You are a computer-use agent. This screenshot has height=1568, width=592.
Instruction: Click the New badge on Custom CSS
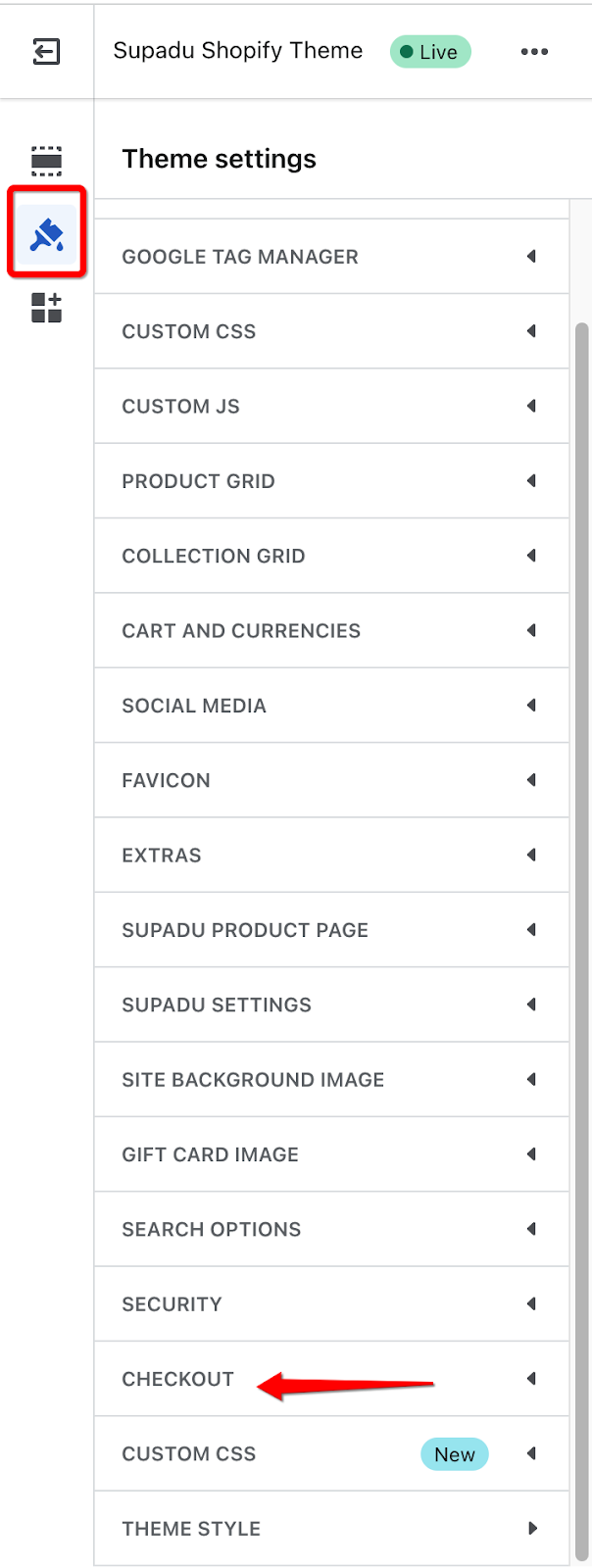pos(455,1454)
